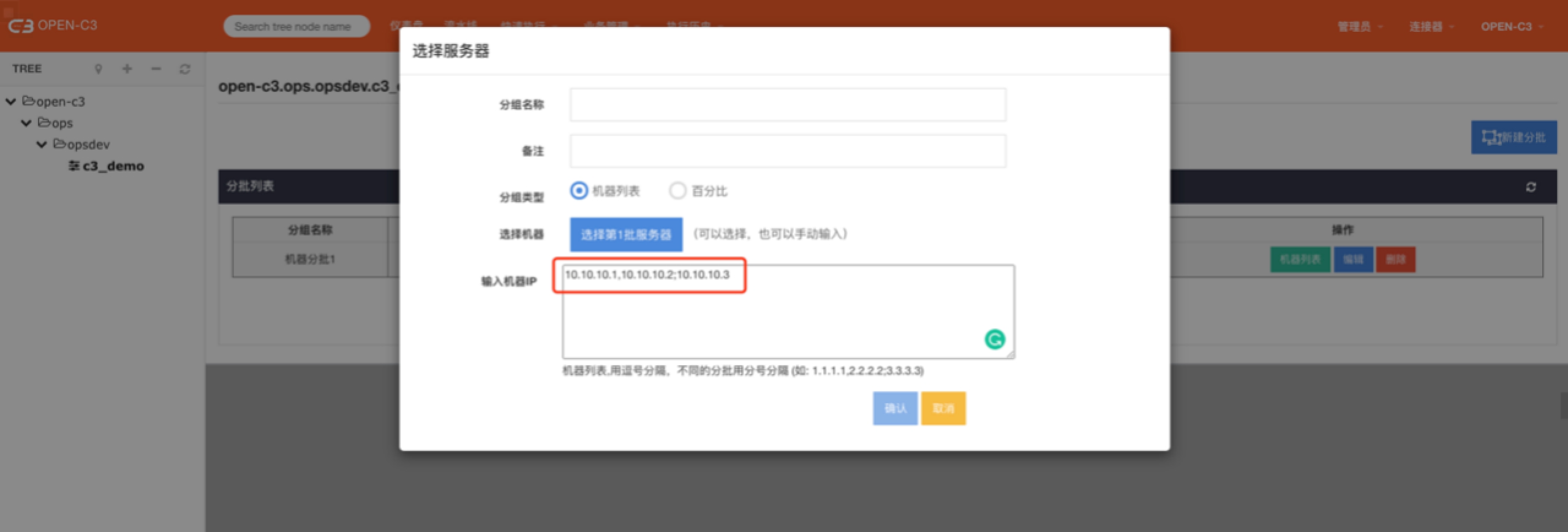
Task: Collapse the open-c3 tree folder
Action: point(11,102)
